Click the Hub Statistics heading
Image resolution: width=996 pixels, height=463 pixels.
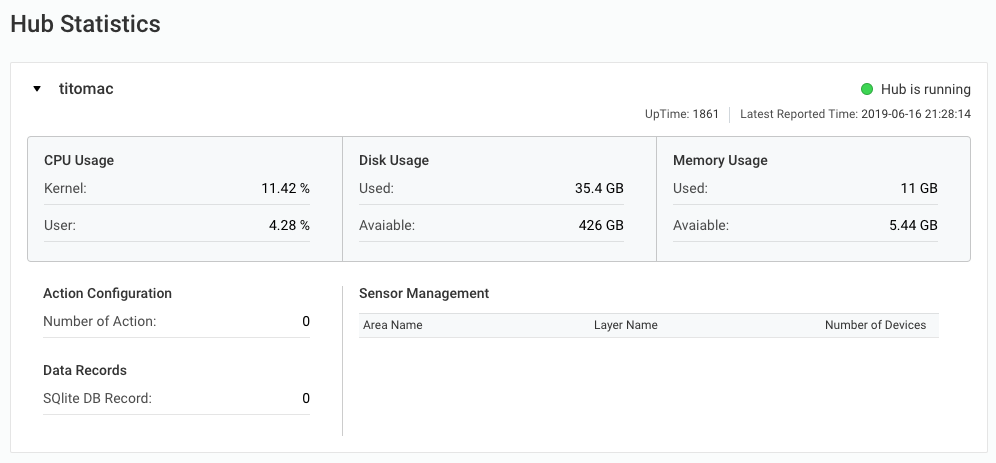85,24
